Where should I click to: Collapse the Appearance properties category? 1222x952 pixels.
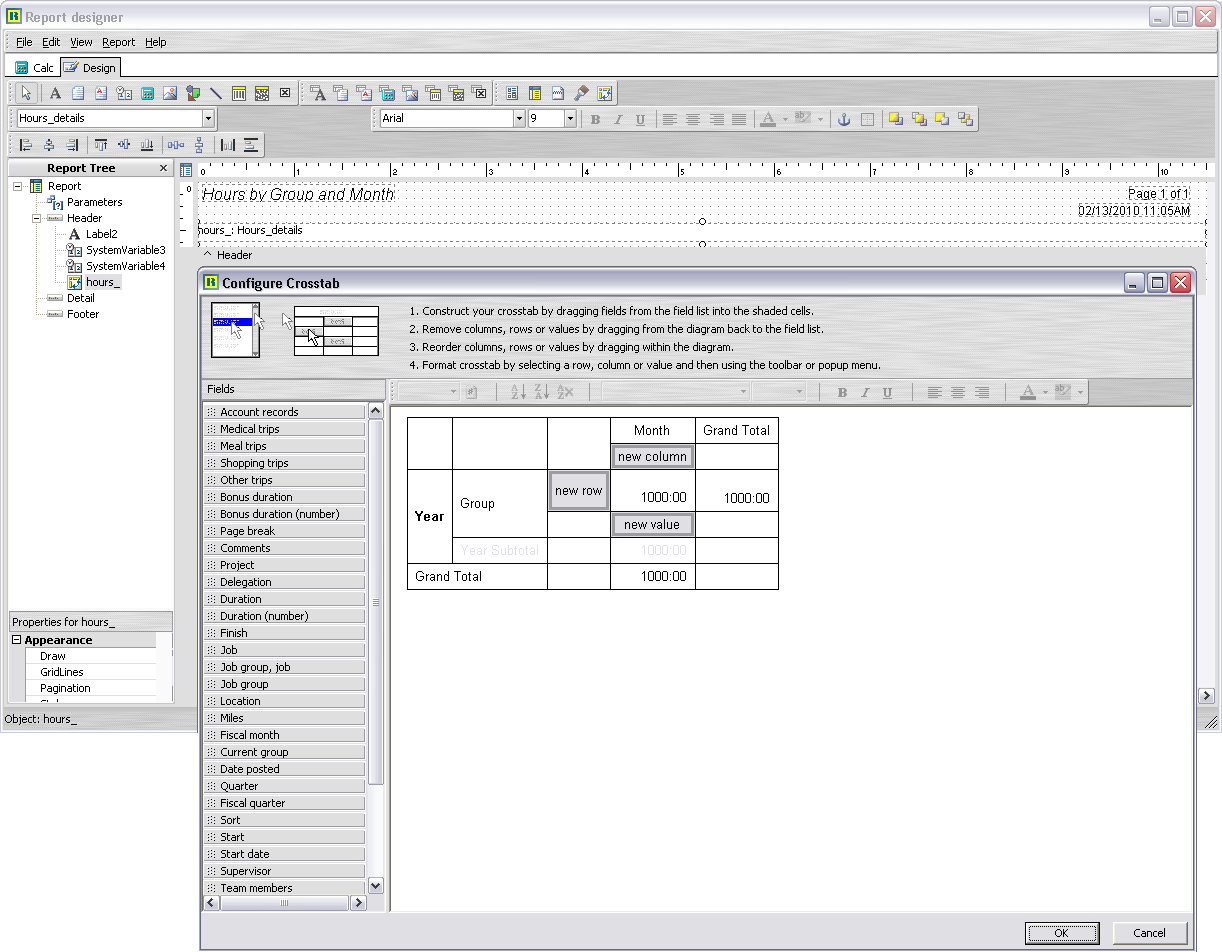pos(17,640)
